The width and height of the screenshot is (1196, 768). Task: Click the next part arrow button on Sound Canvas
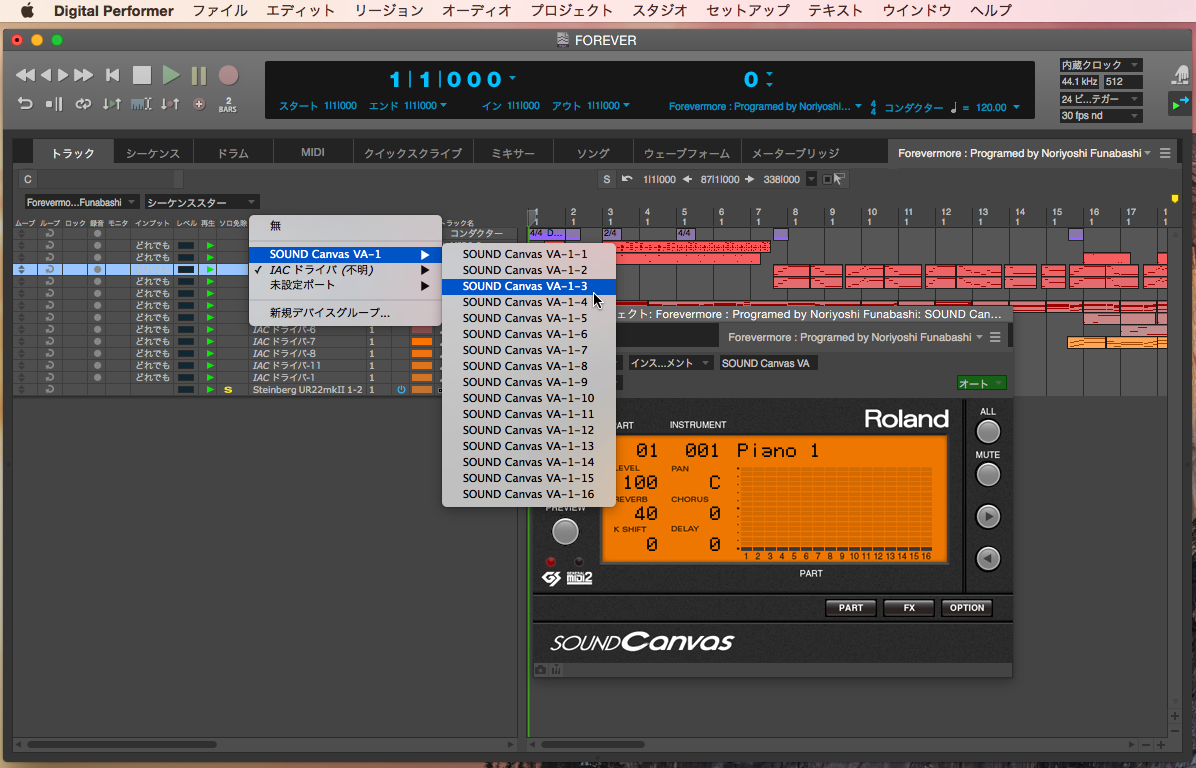[988, 516]
